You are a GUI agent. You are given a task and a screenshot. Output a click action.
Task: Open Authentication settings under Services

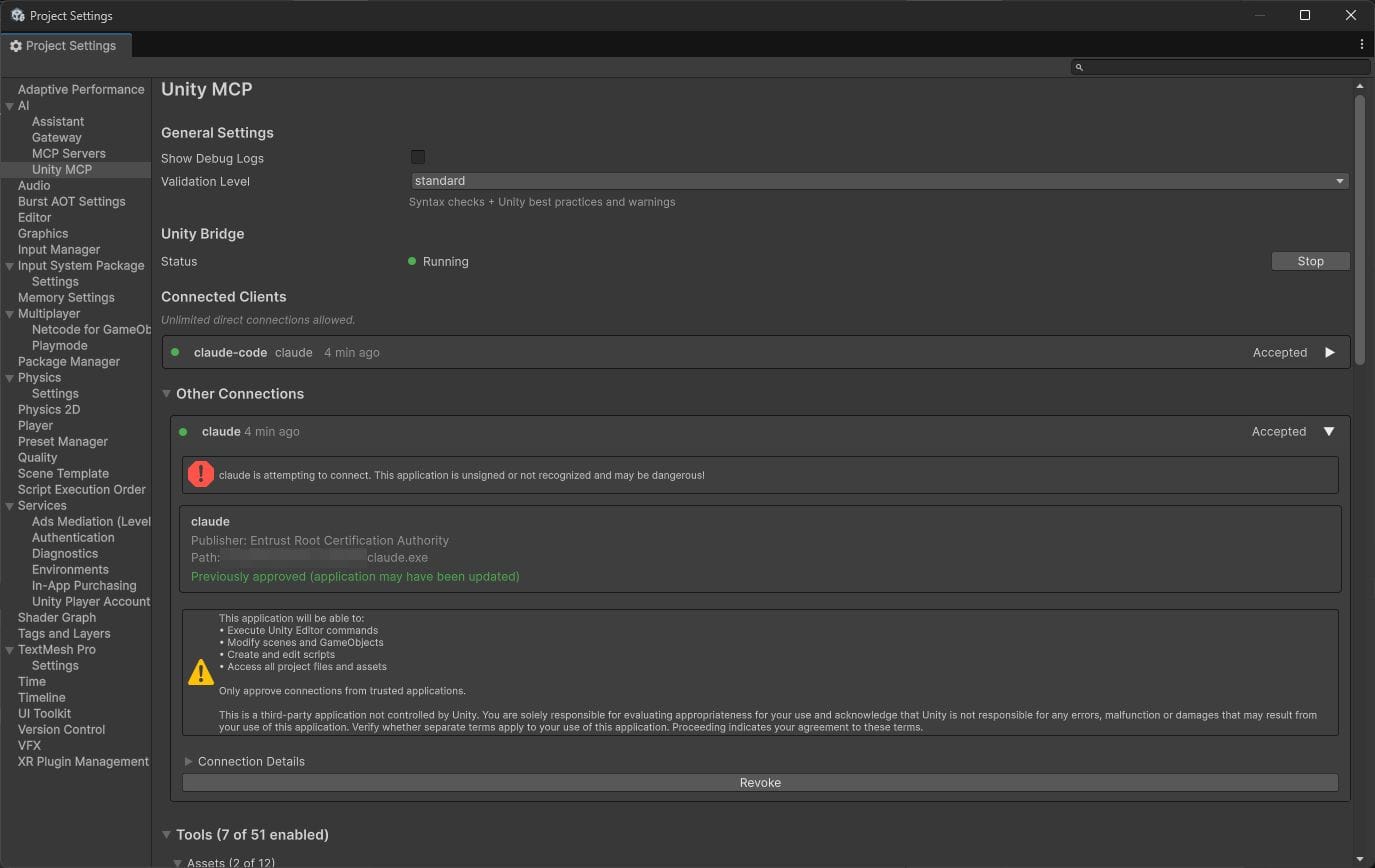[x=73, y=537]
